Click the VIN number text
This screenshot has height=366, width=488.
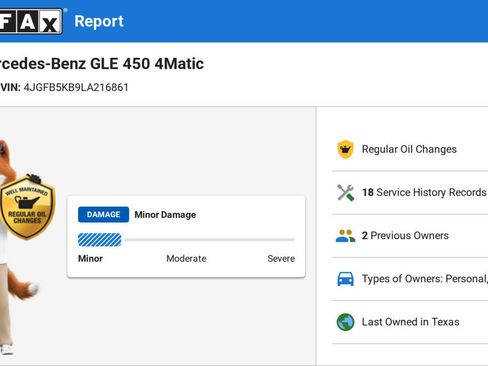click(x=76, y=88)
